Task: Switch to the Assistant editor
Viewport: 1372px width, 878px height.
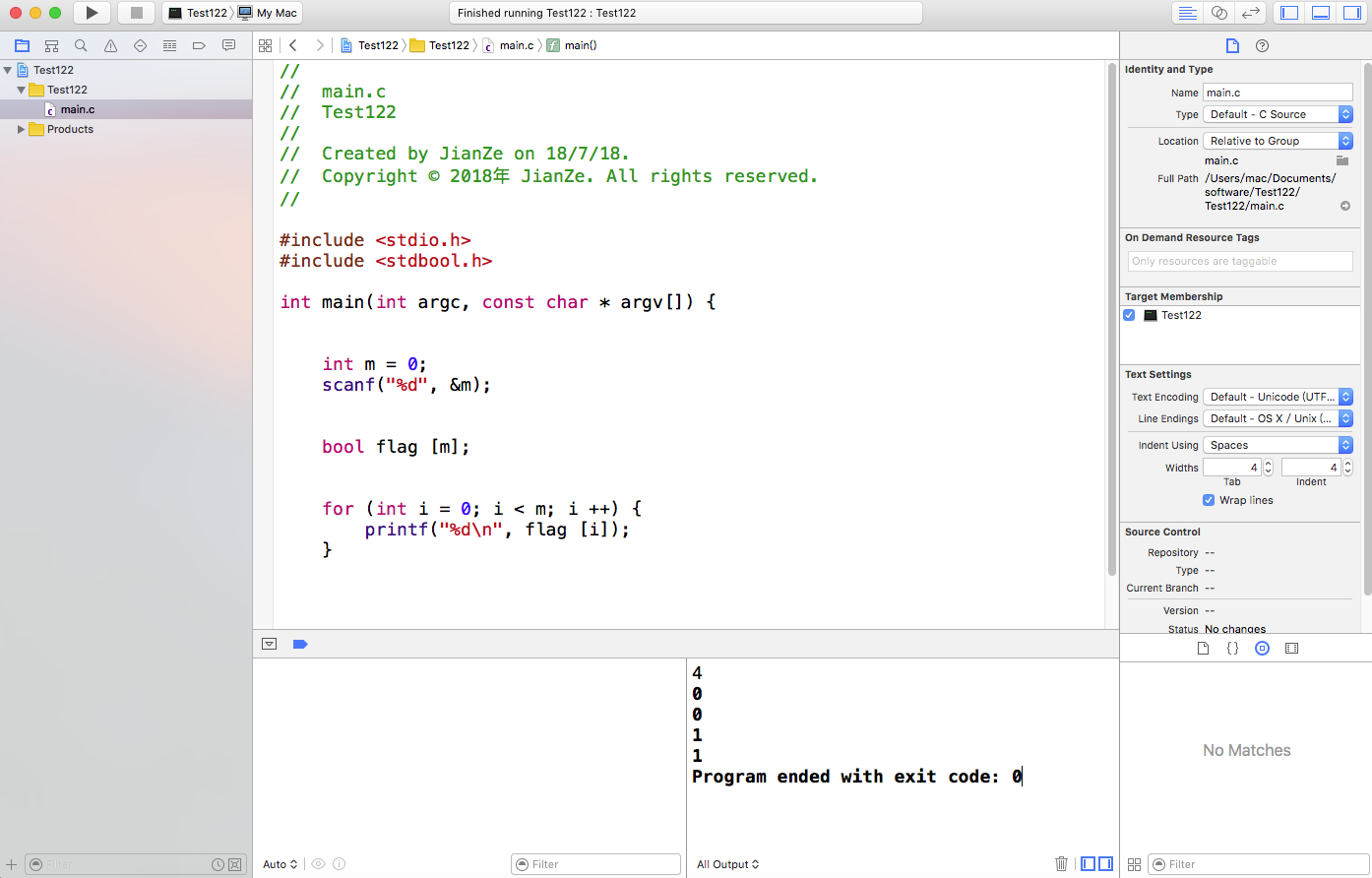Action: pyautogui.click(x=1219, y=13)
